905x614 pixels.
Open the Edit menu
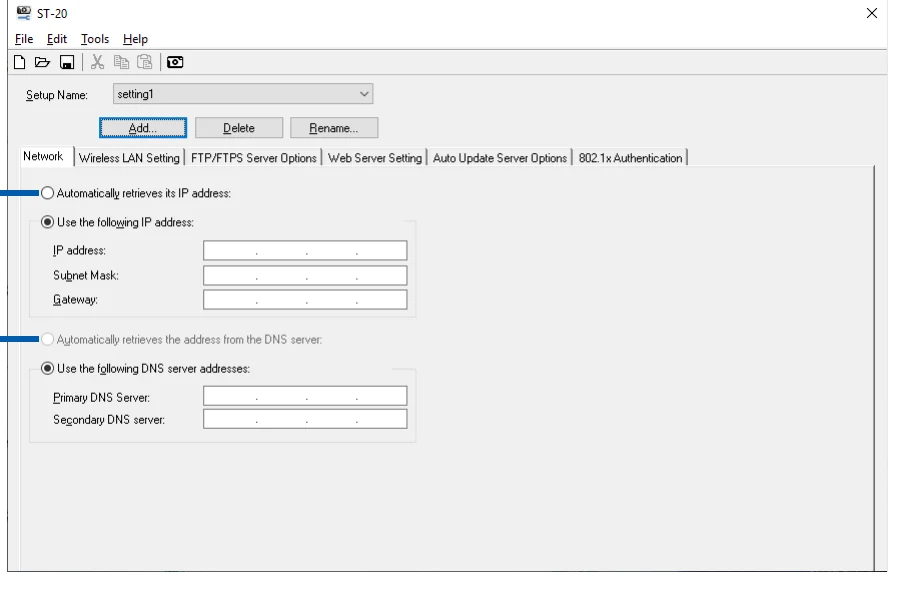click(x=57, y=39)
